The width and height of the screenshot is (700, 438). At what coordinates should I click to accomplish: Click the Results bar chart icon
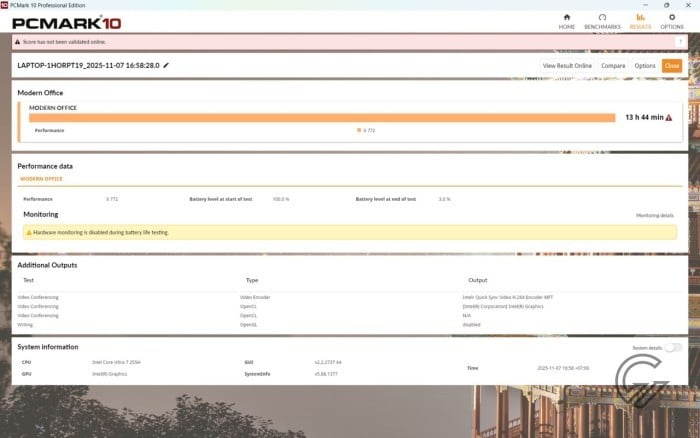click(639, 18)
